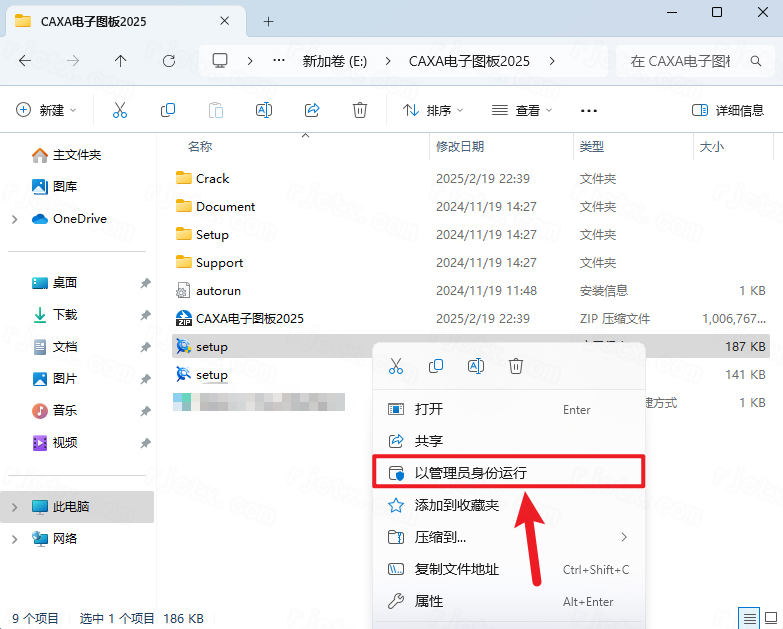Click the cut scissors icon in the context menu

tap(396, 366)
